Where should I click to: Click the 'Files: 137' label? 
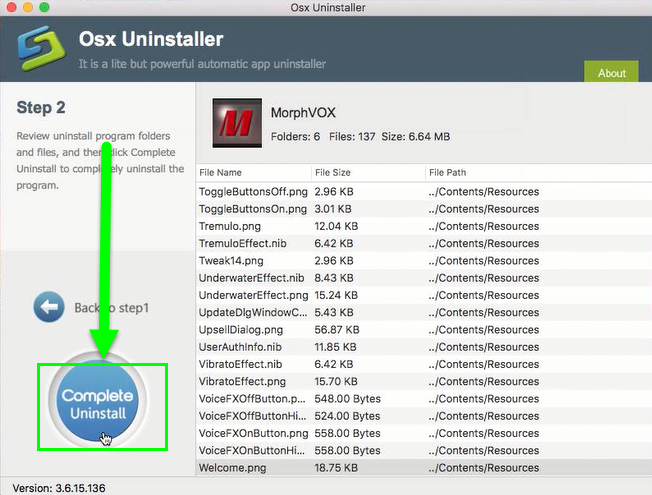coord(352,137)
